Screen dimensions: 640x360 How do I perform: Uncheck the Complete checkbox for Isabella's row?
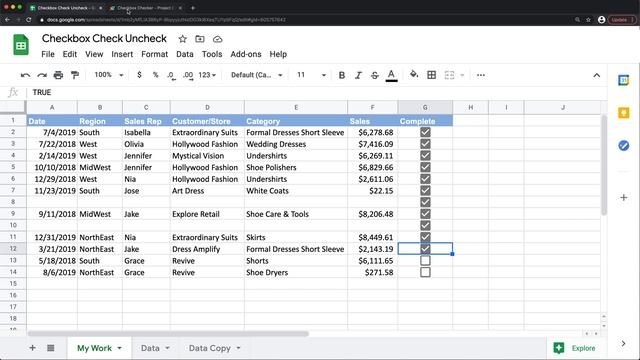[x=425, y=132]
